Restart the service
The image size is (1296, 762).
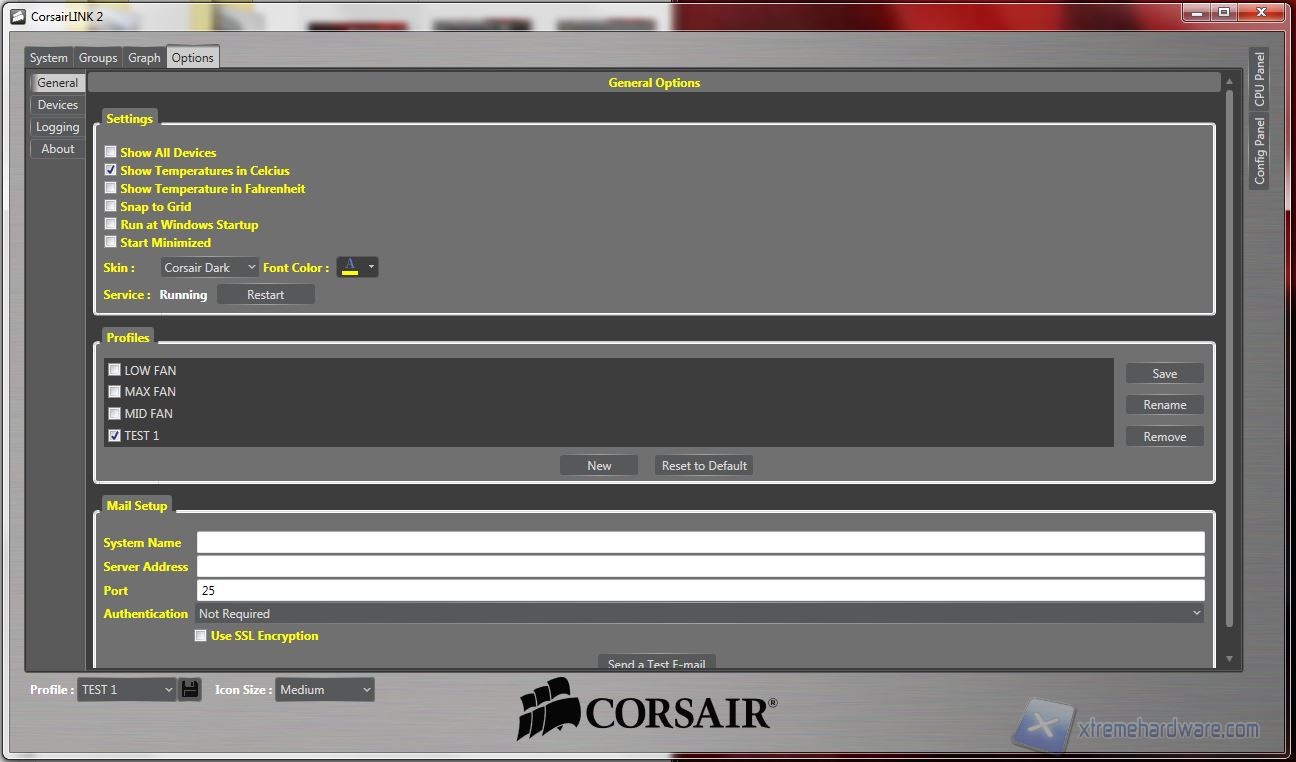pyautogui.click(x=265, y=294)
